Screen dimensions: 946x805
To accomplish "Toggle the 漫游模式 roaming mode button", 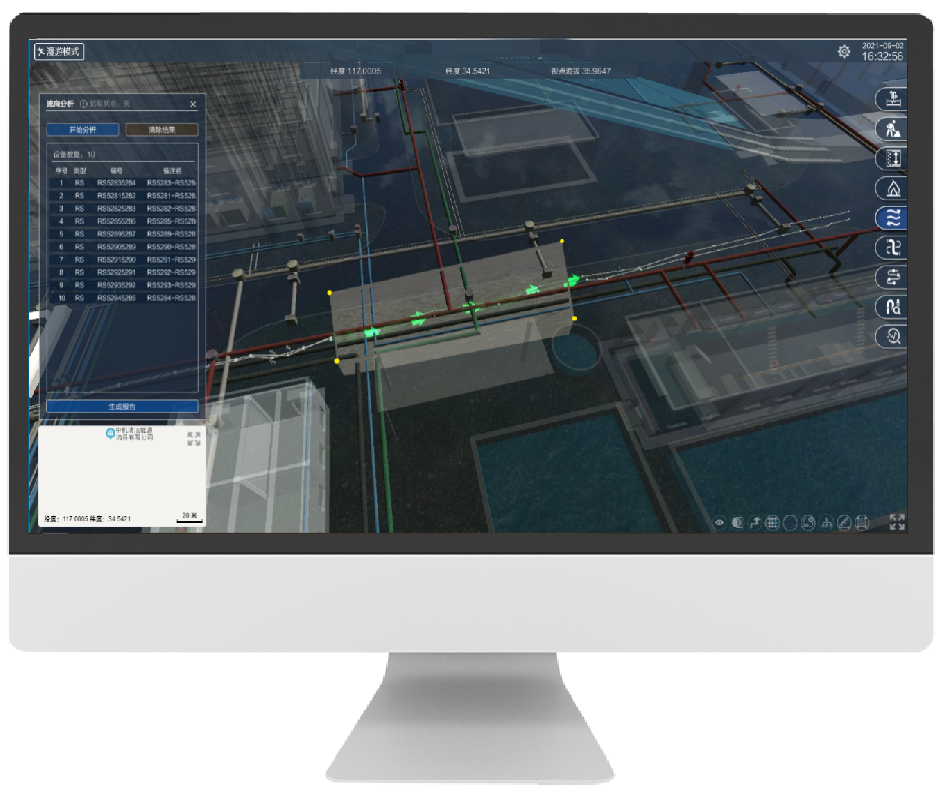I will (58, 52).
